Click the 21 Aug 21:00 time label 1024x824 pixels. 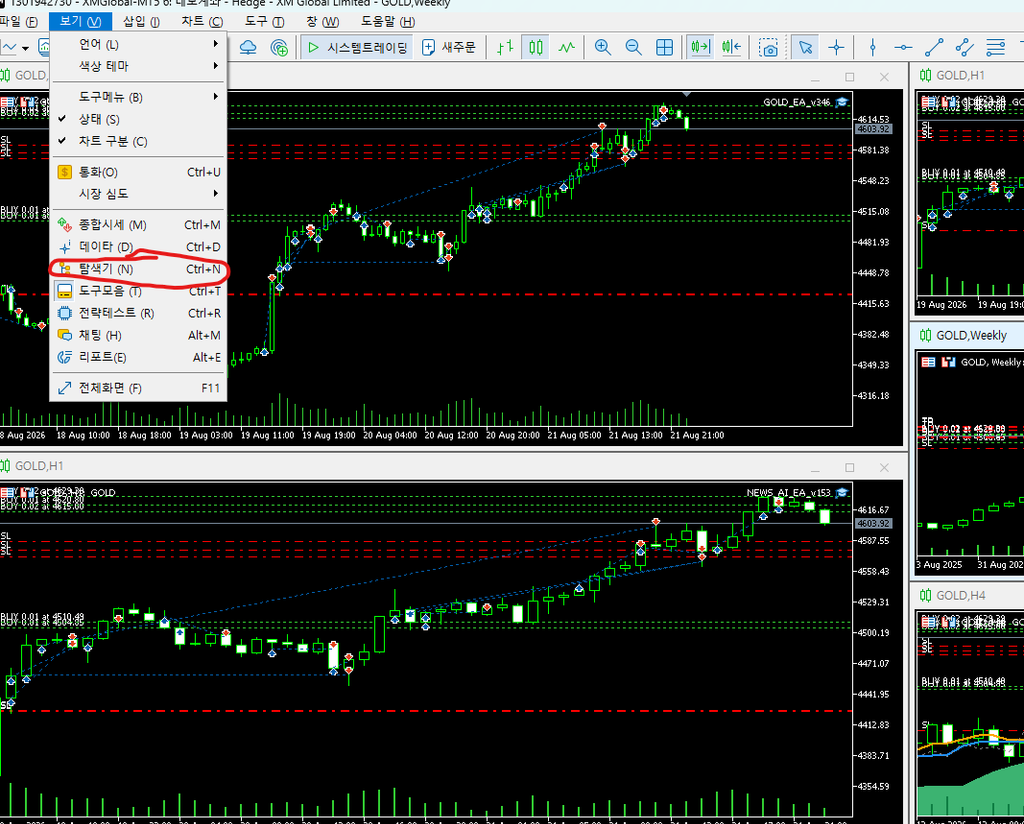(x=697, y=436)
